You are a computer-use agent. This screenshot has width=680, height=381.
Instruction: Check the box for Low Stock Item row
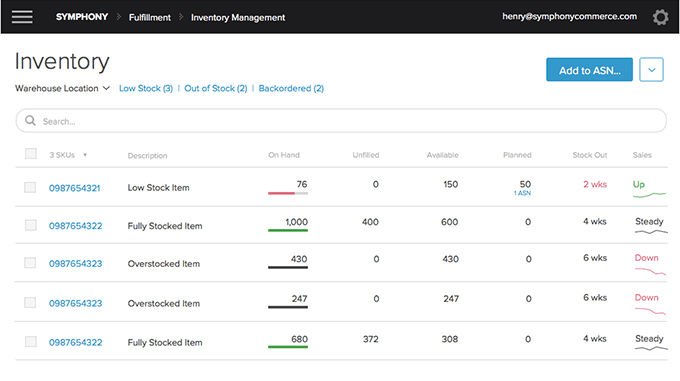(30, 187)
